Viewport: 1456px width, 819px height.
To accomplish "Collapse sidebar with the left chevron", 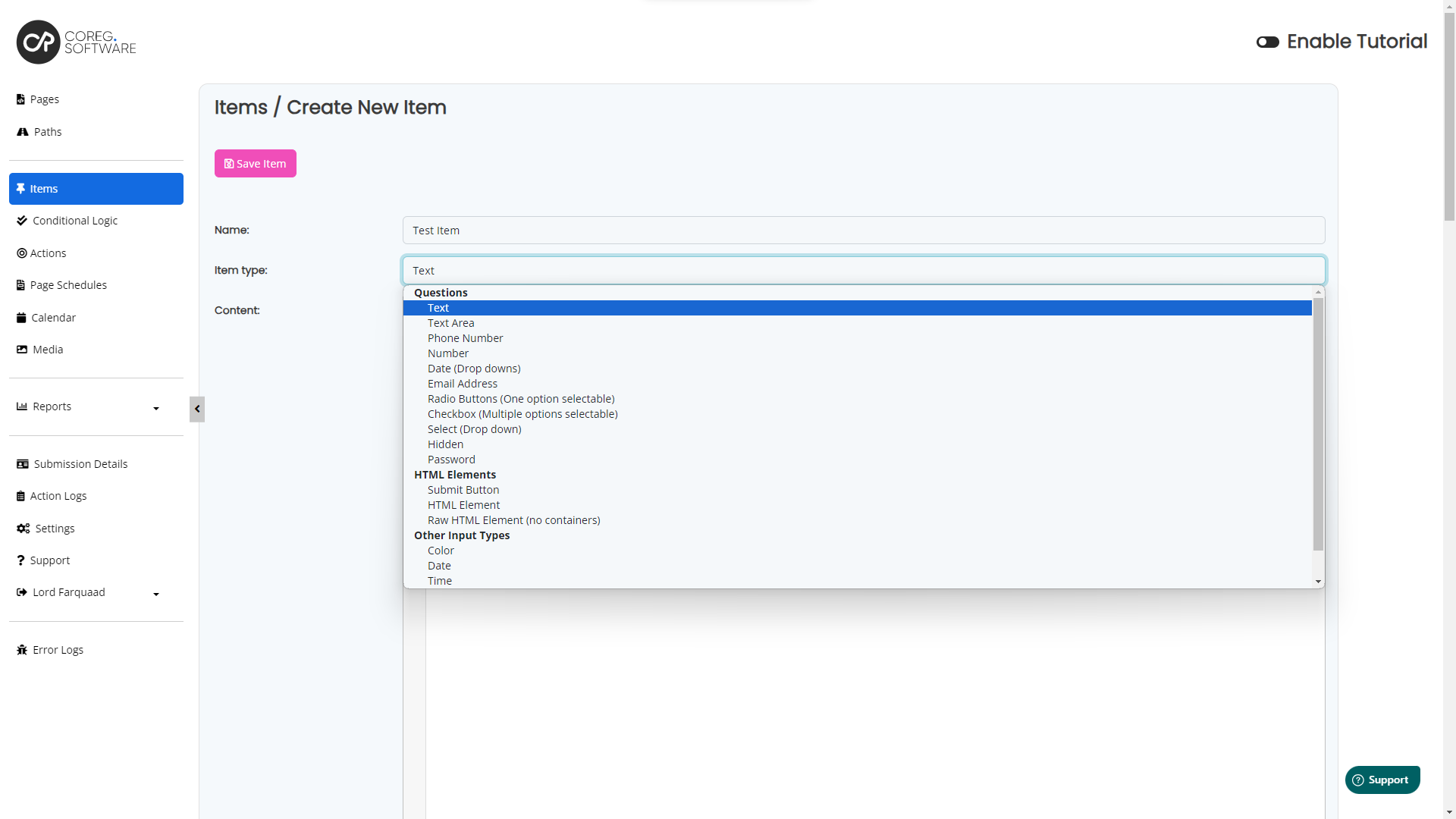I will (197, 409).
